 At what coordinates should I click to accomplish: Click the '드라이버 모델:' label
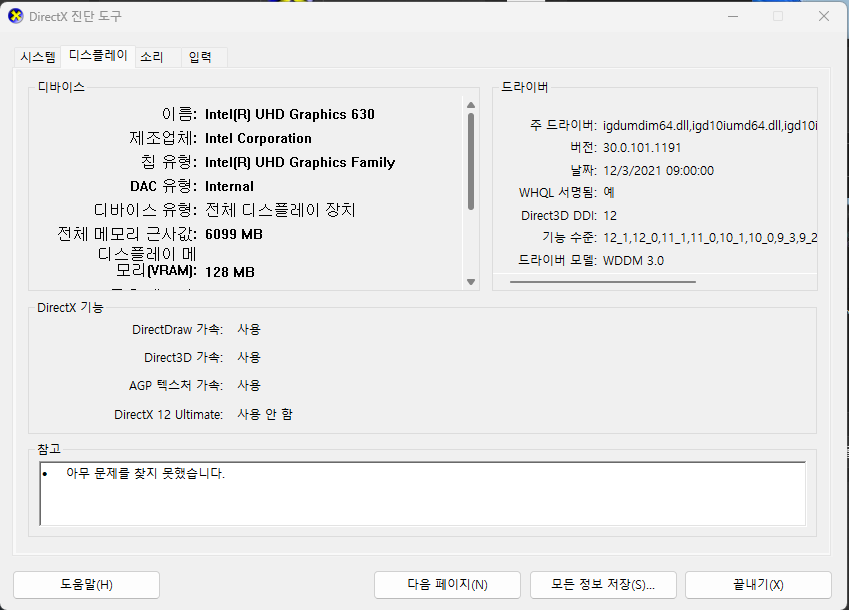[557, 260]
